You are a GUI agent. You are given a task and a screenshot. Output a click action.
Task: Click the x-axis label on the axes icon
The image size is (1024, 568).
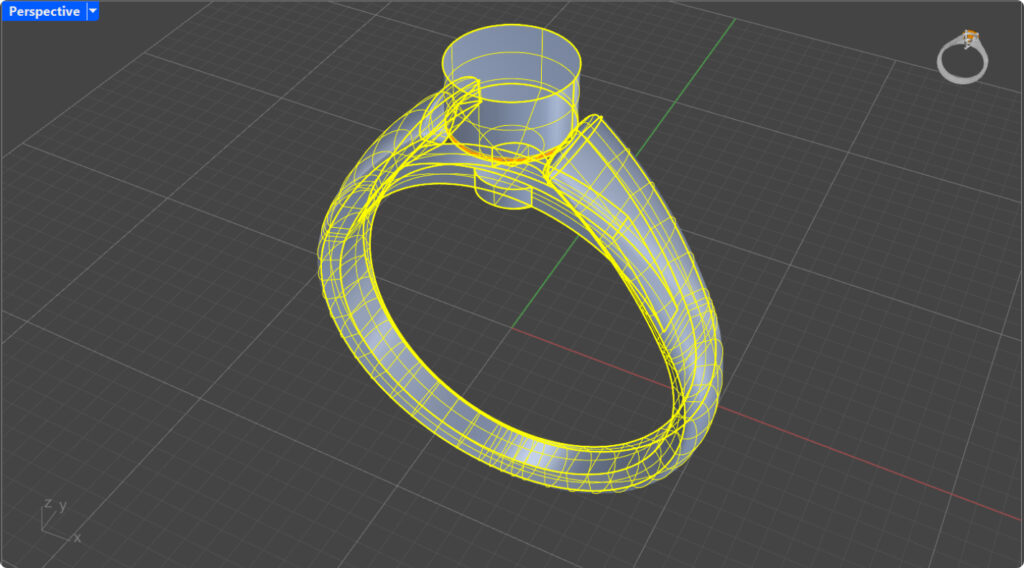(x=77, y=538)
